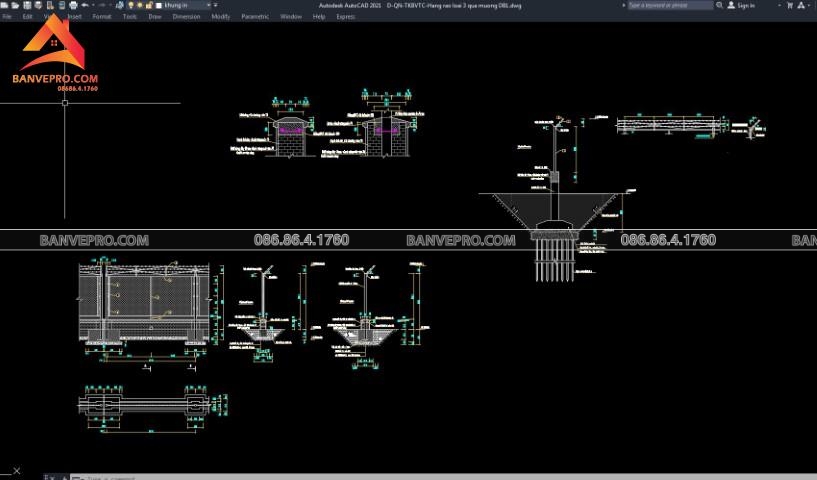Screen dimensions: 817x480
Task: Open command line customize wrench icon
Action: [x=65, y=477]
